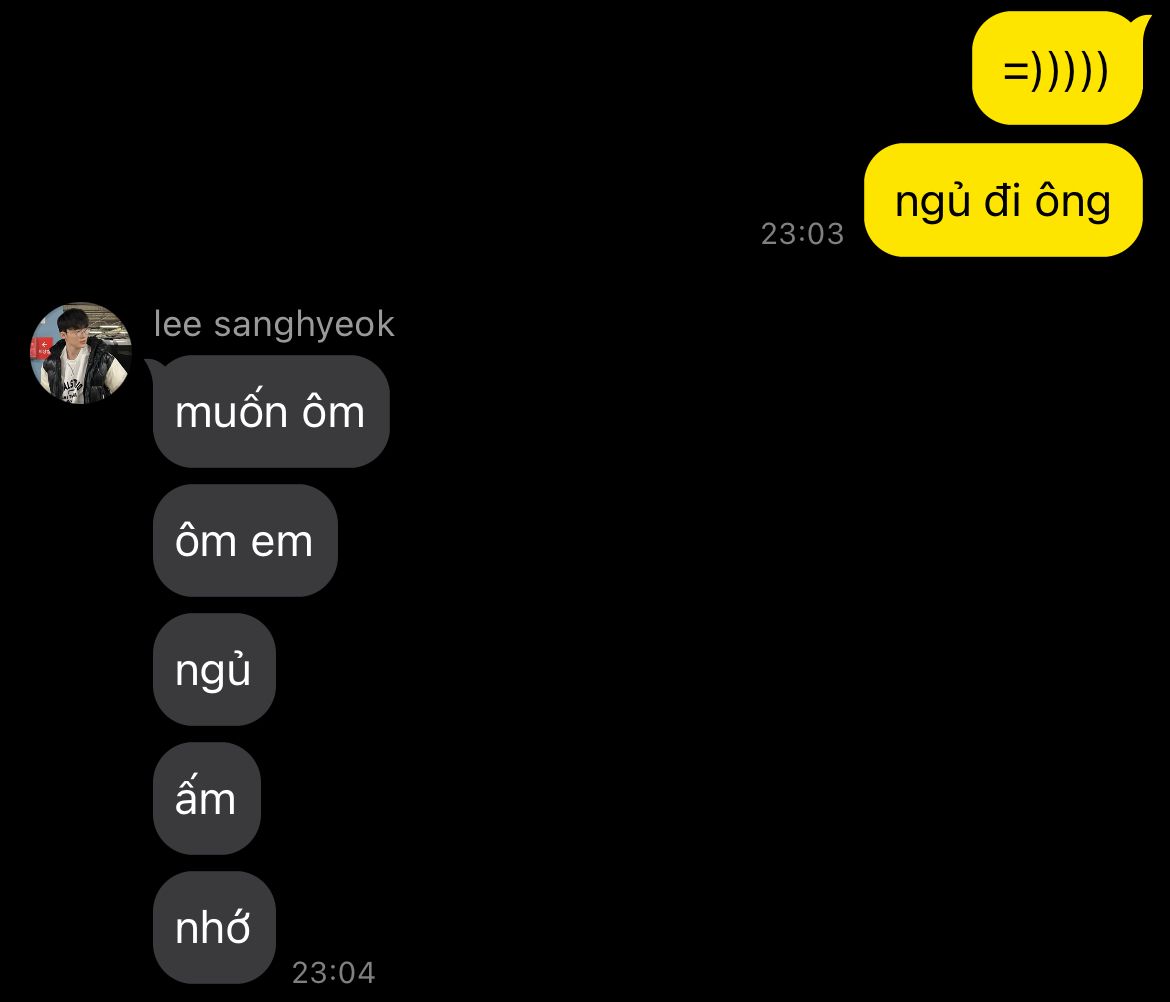Tap the gray "ấm" message bubble
1170x1002 pixels.
[x=207, y=798]
